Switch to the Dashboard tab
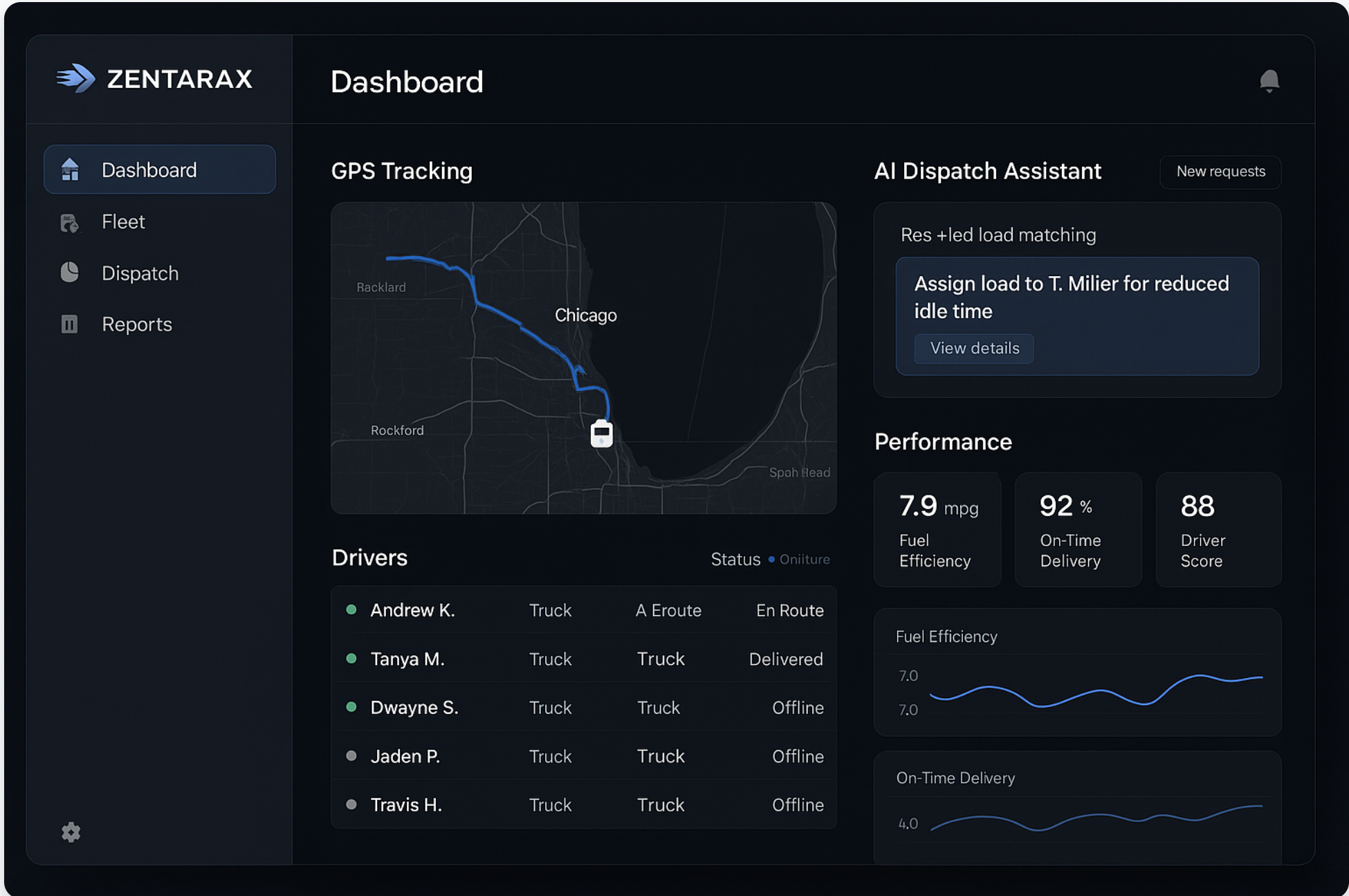This screenshot has height=896, width=1349. (x=149, y=170)
